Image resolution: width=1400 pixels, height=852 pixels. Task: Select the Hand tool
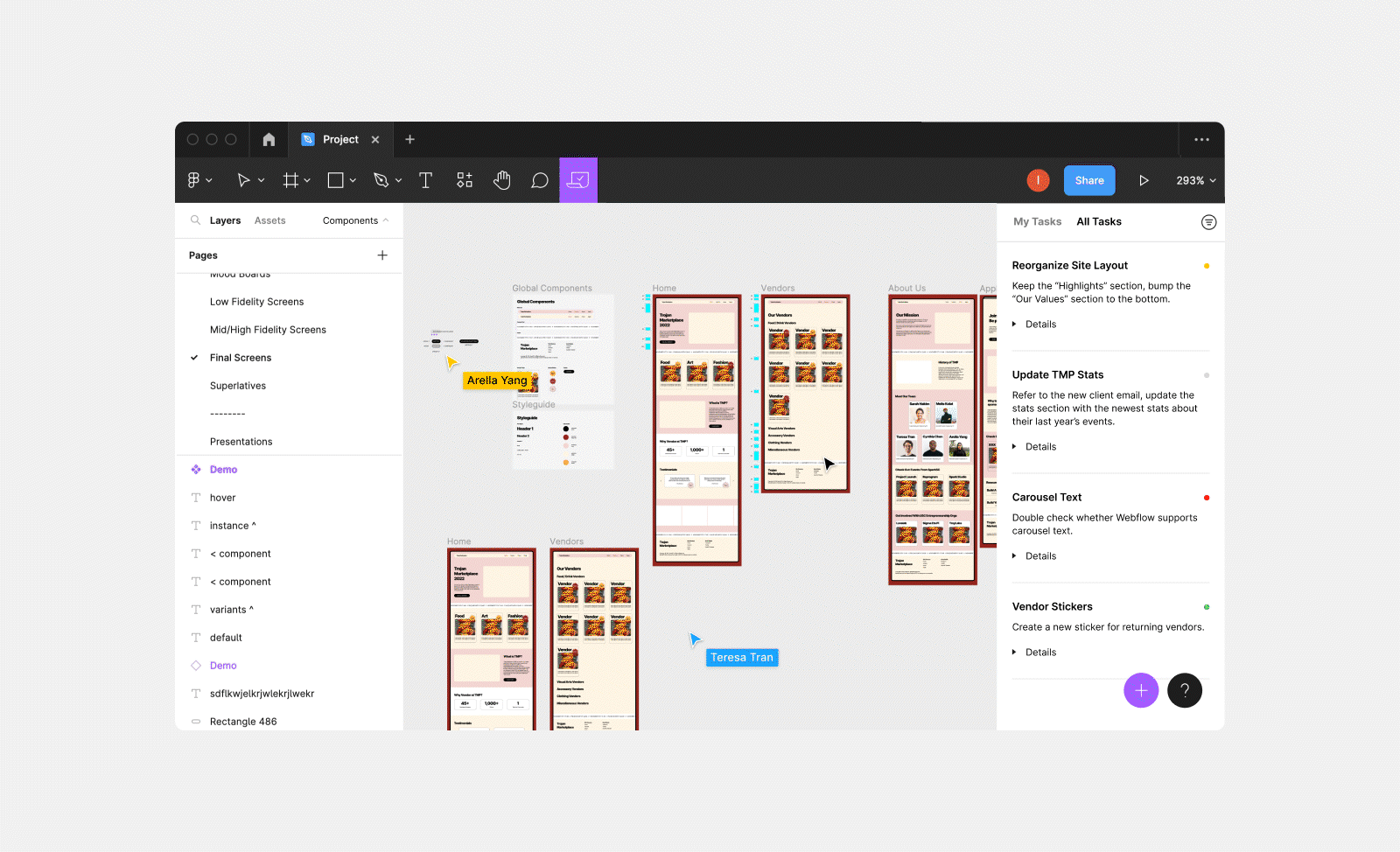click(x=501, y=180)
